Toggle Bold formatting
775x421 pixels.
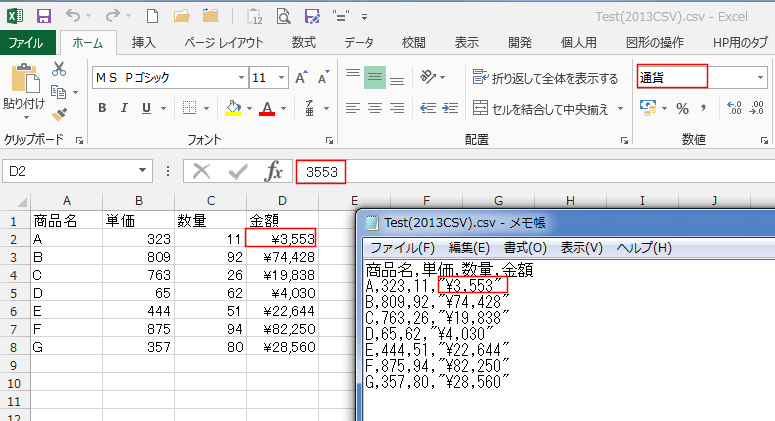pyautogui.click(x=102, y=108)
